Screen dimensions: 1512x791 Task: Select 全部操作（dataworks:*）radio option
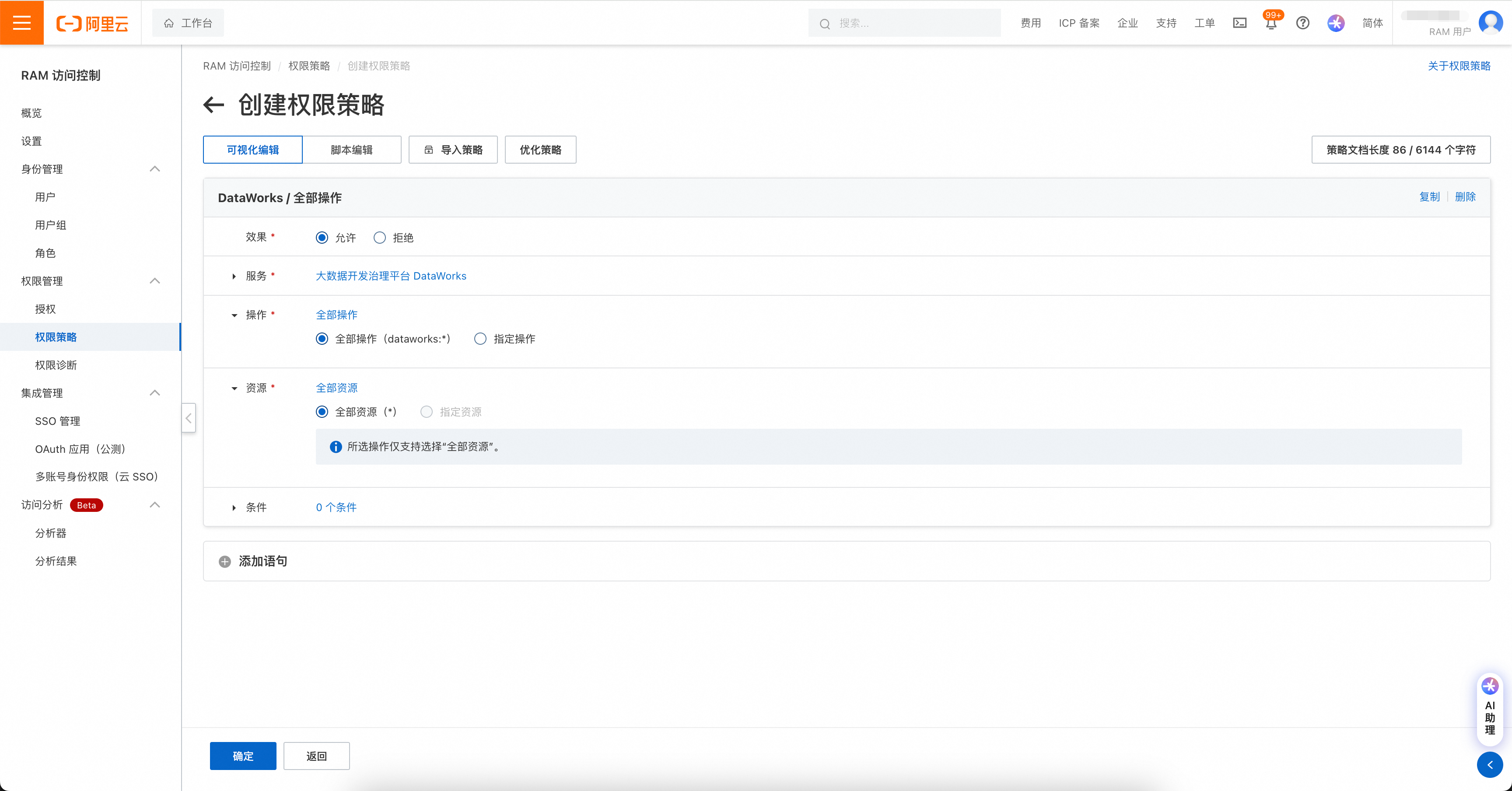[x=322, y=339]
